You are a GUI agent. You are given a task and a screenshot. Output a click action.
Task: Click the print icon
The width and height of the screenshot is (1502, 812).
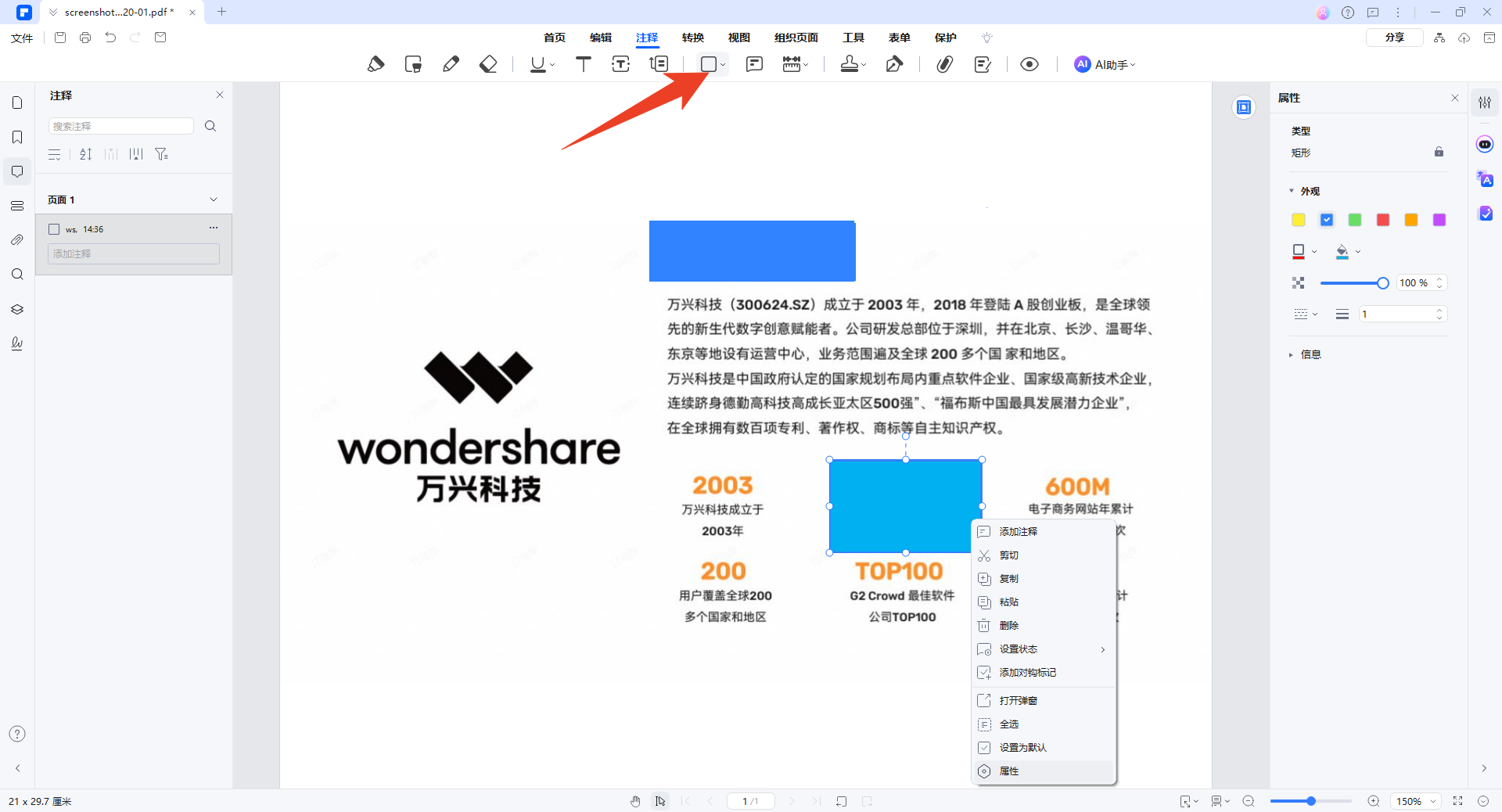pyautogui.click(x=85, y=38)
